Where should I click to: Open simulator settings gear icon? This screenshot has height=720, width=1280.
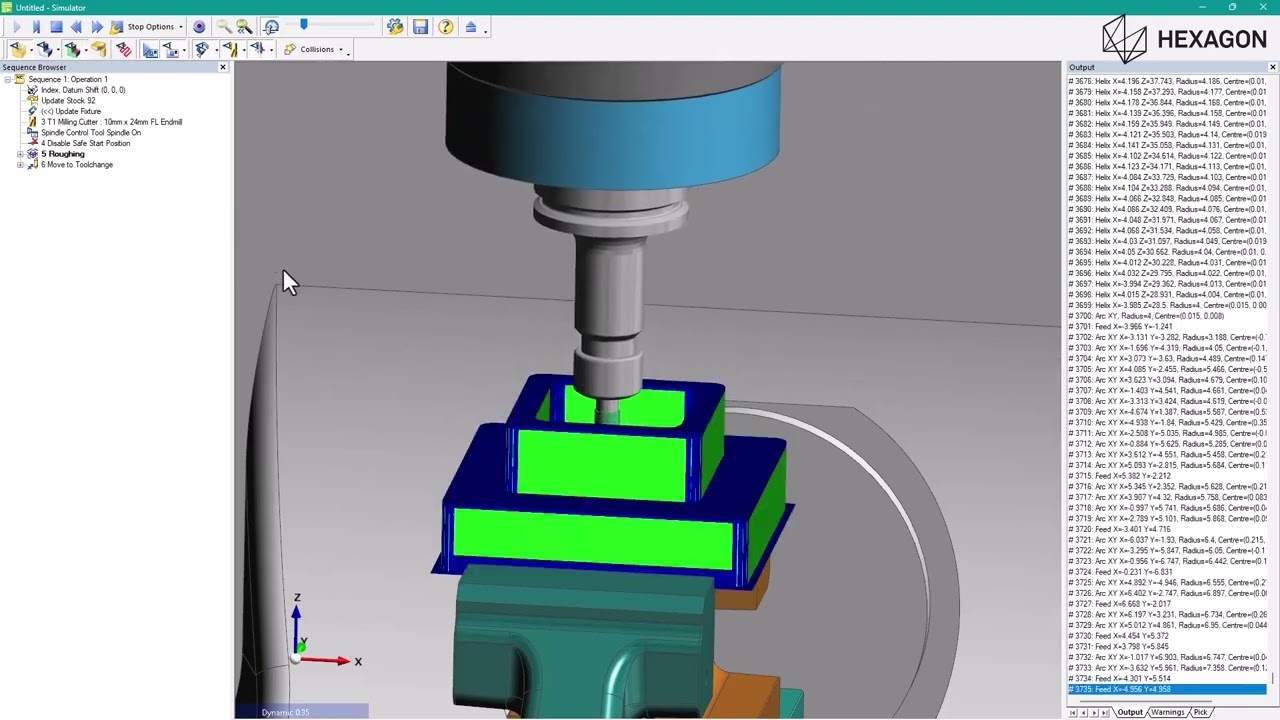pyautogui.click(x=395, y=27)
